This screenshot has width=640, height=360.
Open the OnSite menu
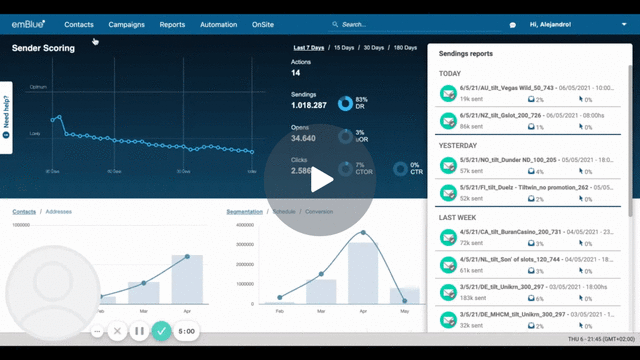pyautogui.click(x=263, y=24)
